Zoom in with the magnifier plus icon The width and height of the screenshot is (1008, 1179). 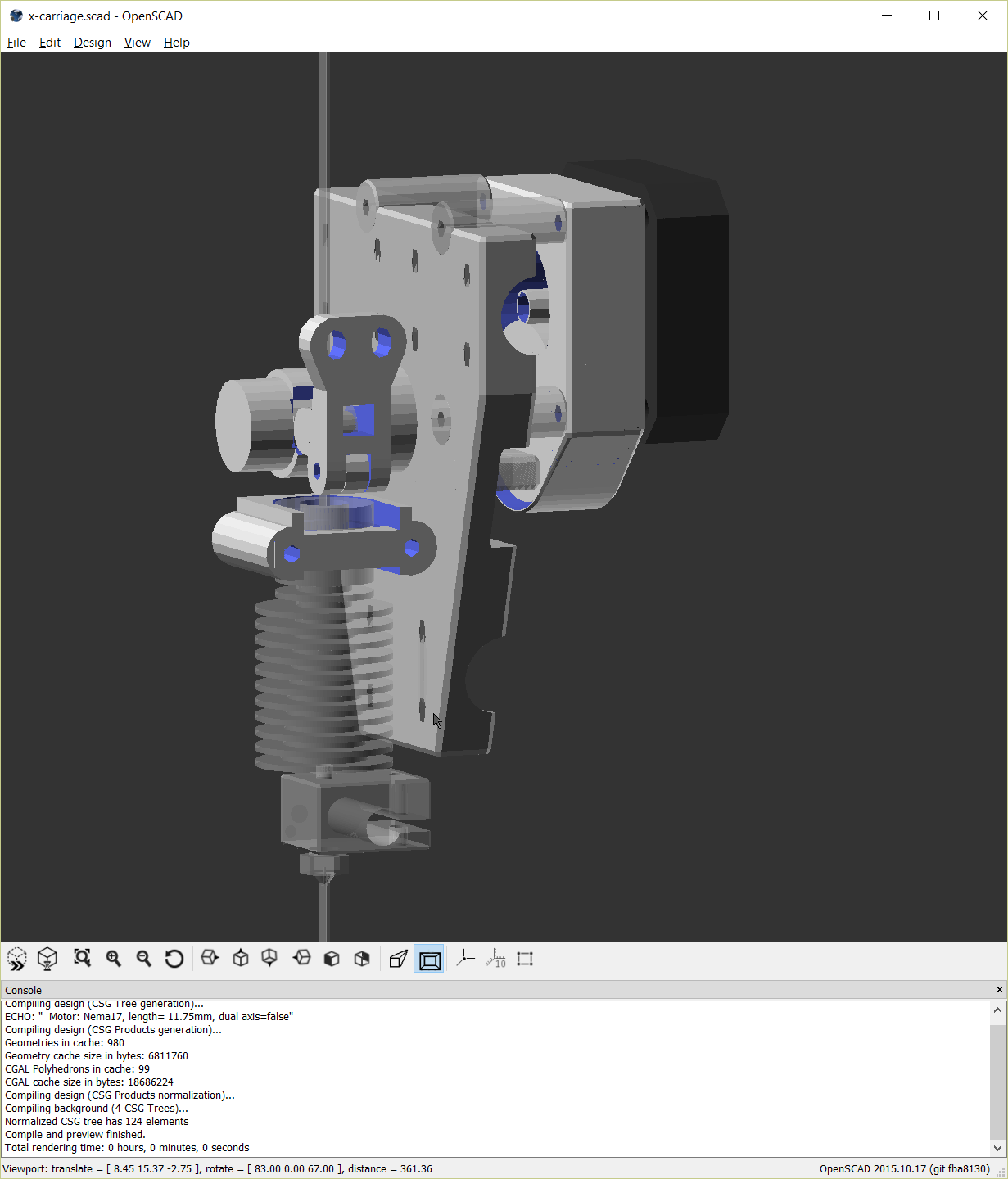click(x=113, y=959)
